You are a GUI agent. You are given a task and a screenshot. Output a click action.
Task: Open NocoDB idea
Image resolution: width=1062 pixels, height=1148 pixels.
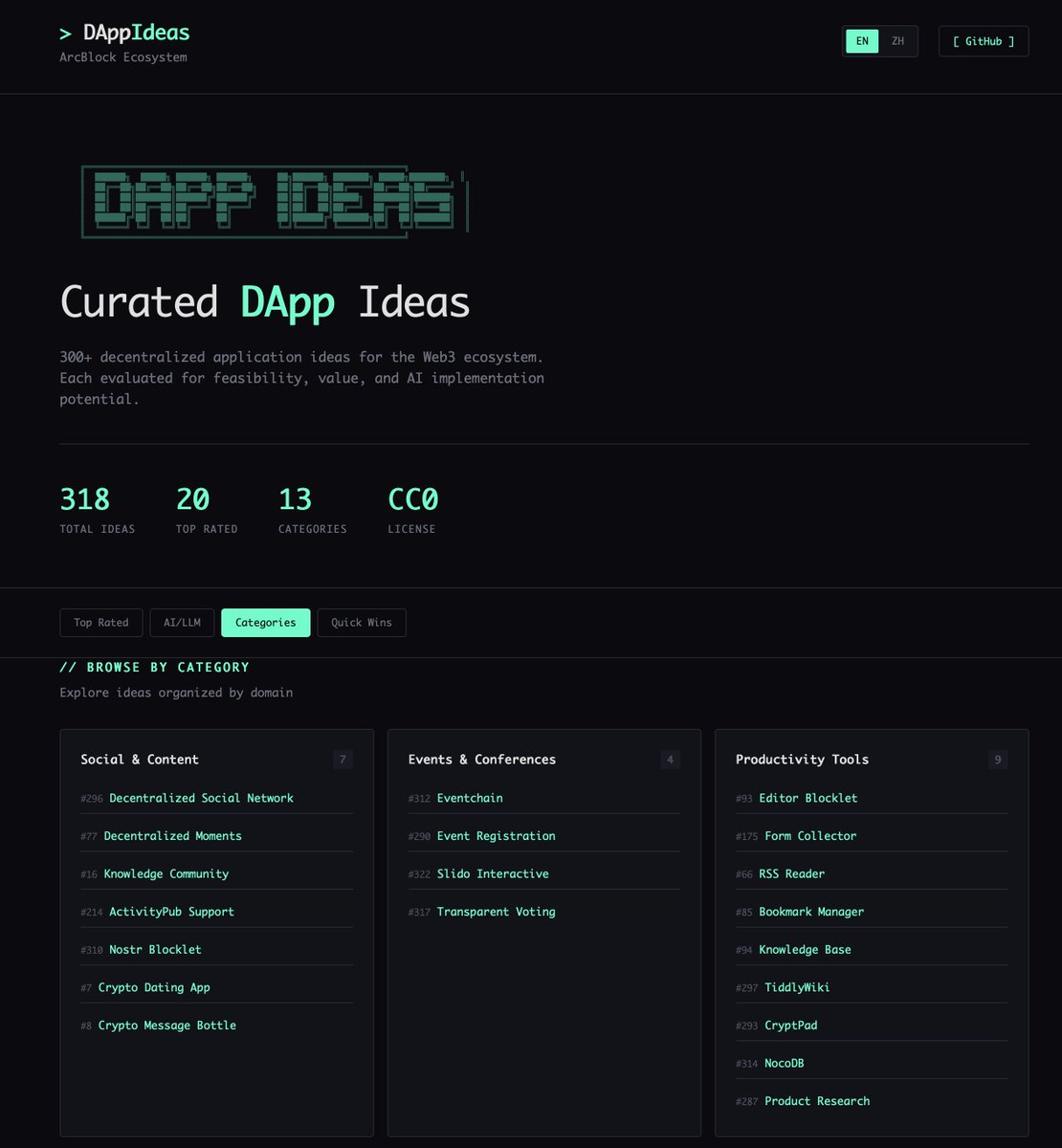click(x=785, y=1064)
